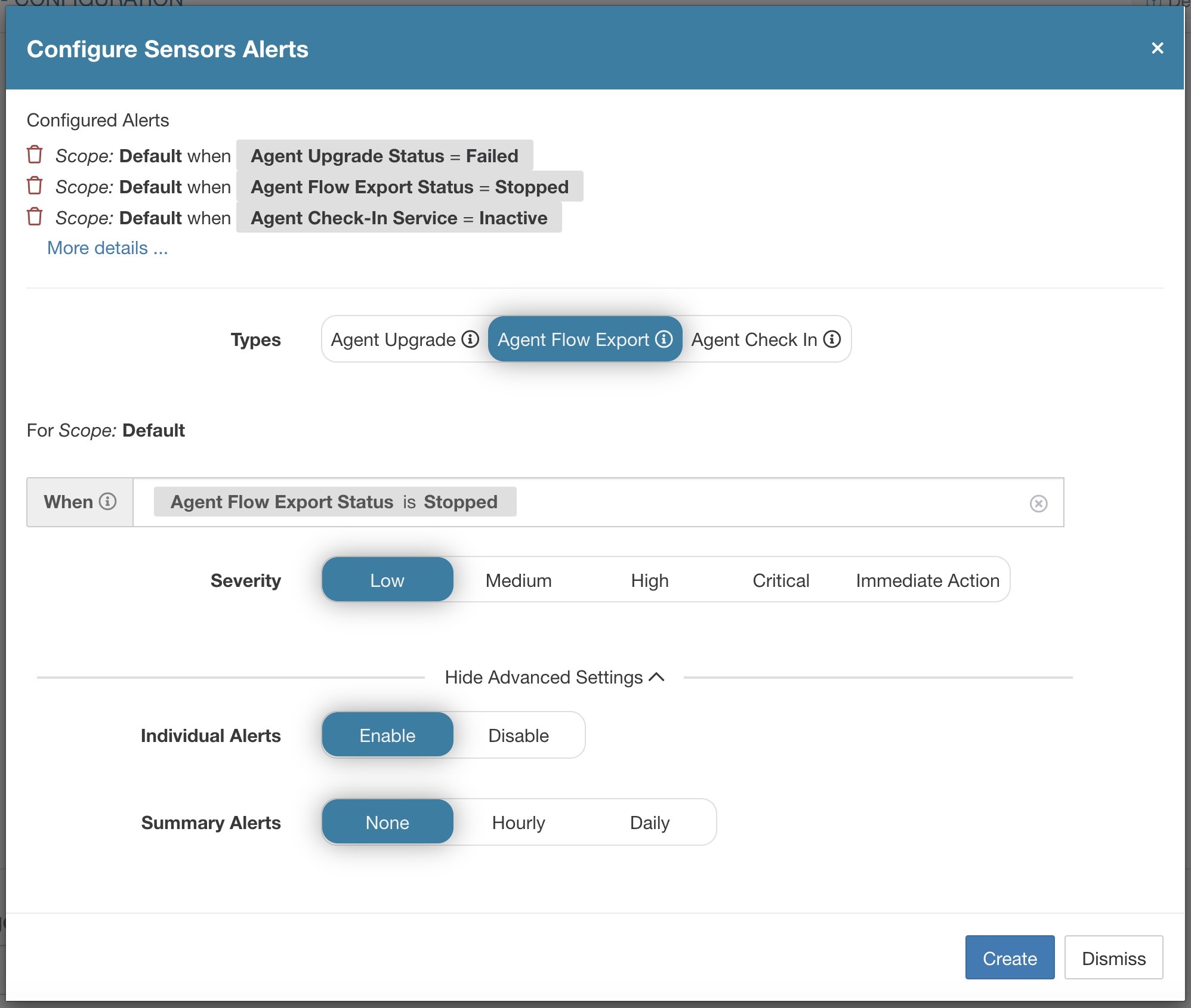Viewport: 1191px width, 1008px height.
Task: Set Summary Alerts to Daily
Action: click(650, 822)
